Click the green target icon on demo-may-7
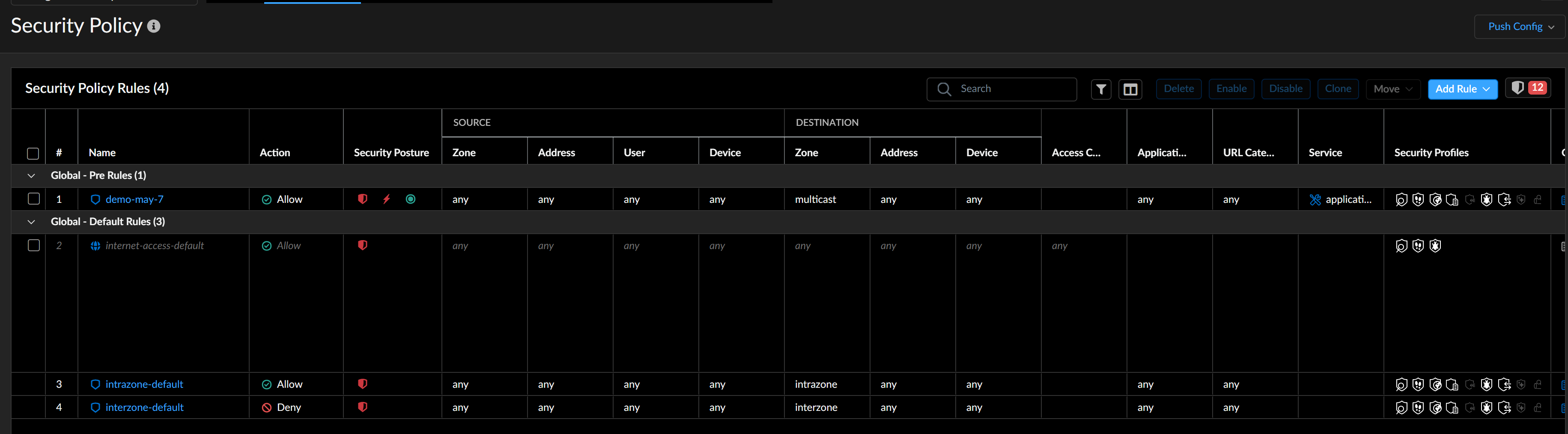Viewport: 1568px width, 434px height. click(411, 199)
